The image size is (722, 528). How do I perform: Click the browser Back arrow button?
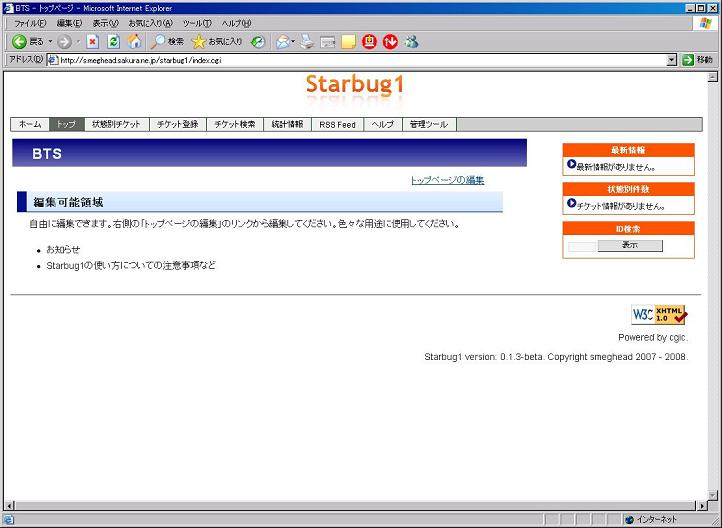(20, 41)
